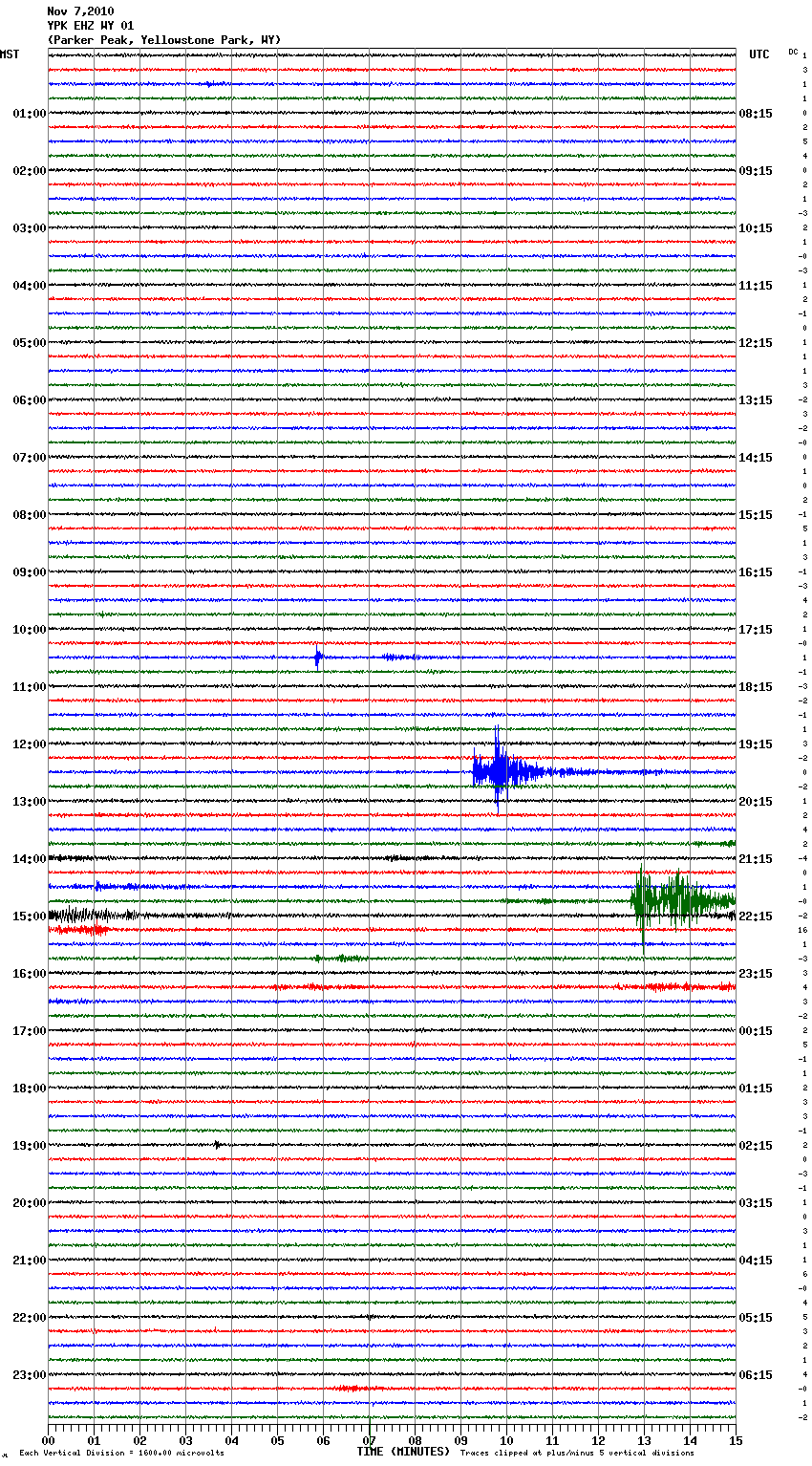Click the date text "Nov 7,2010"
This screenshot has width=812, height=1466.
(80, 11)
